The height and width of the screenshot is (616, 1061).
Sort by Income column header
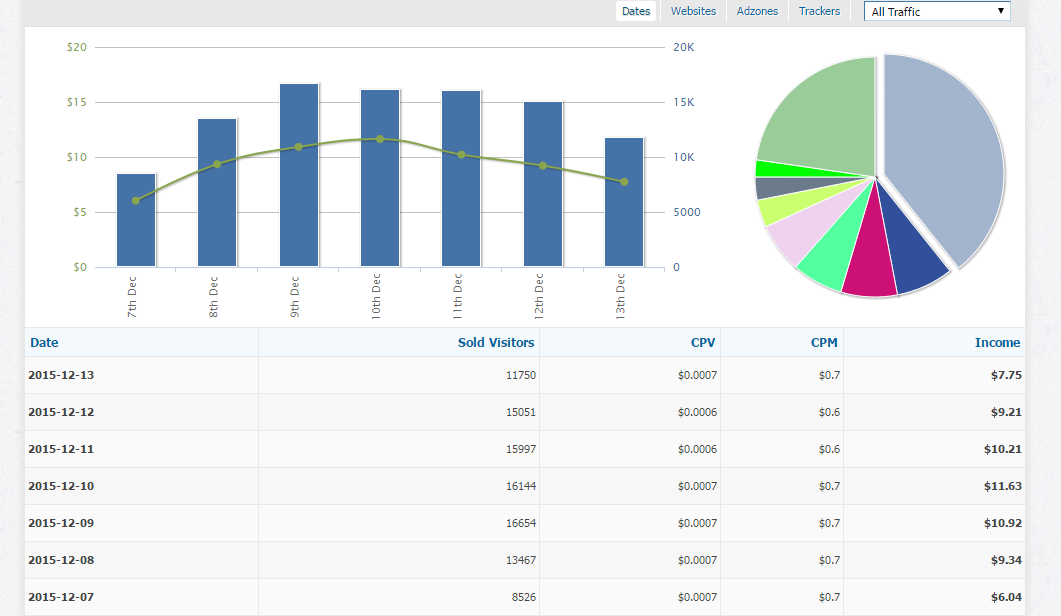coord(997,342)
